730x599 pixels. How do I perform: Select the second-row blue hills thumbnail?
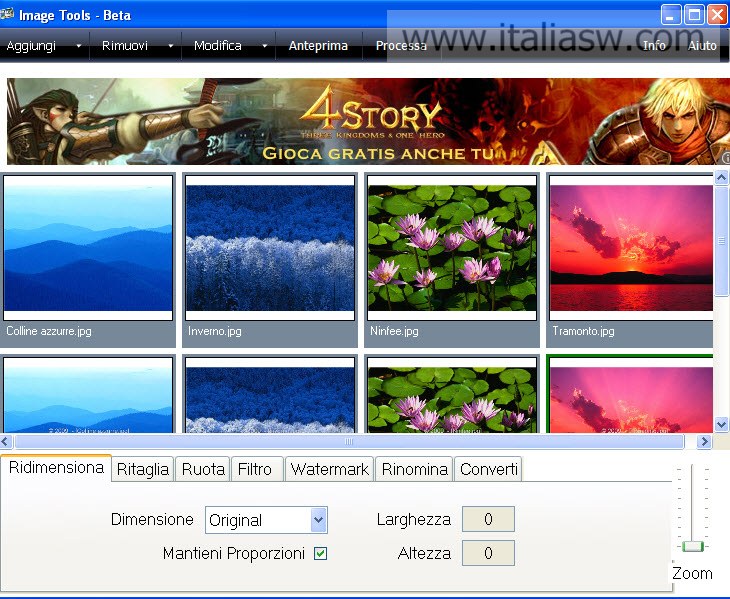tap(88, 396)
